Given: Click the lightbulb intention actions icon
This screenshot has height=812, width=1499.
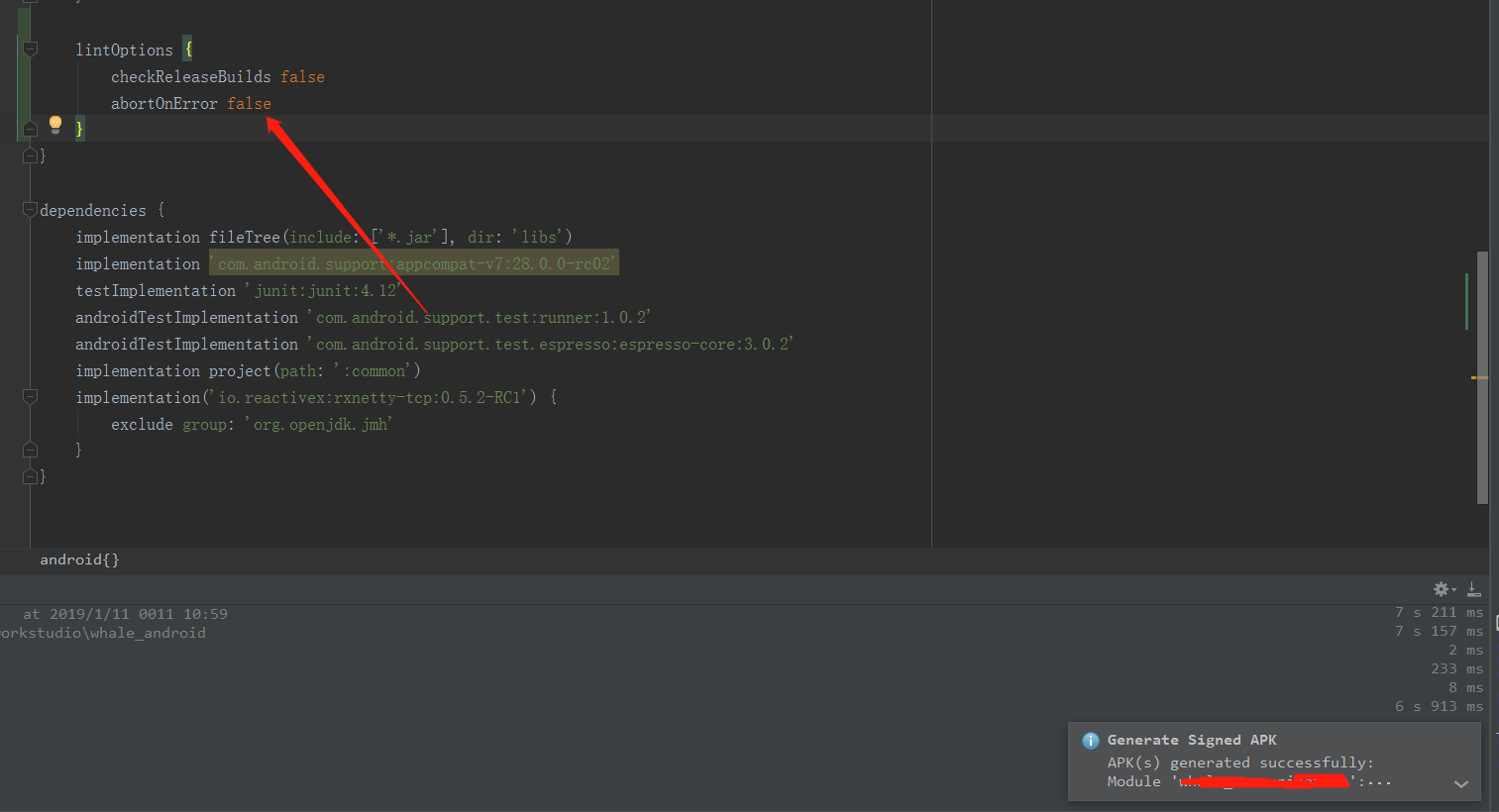Looking at the screenshot, I should pyautogui.click(x=55, y=124).
